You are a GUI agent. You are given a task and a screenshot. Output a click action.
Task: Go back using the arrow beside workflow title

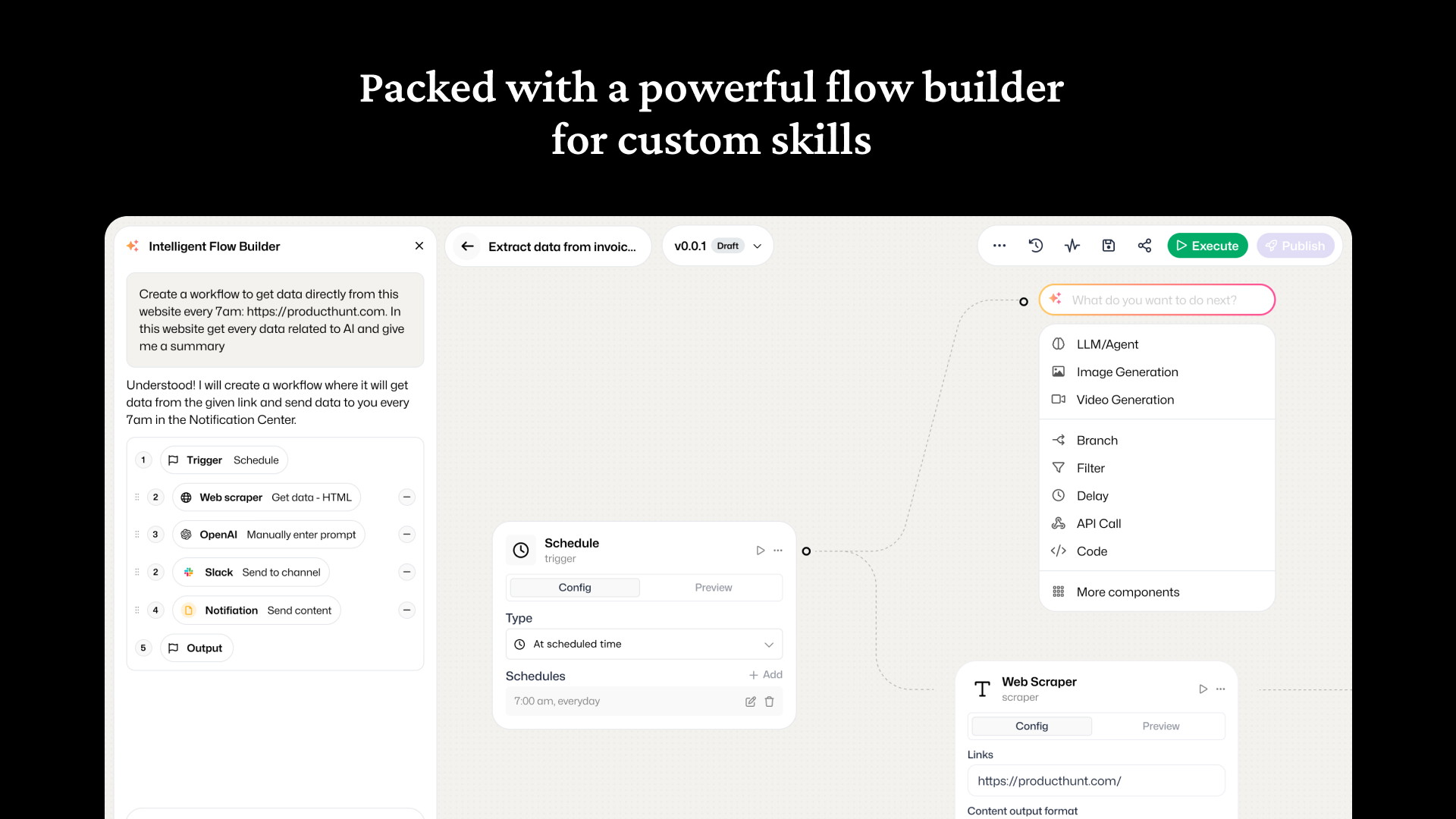(x=468, y=246)
